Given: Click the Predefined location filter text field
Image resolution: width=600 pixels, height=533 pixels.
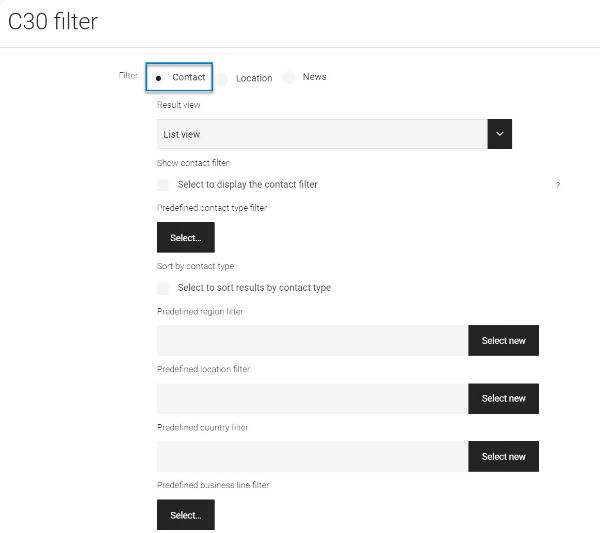Looking at the screenshot, I should pos(313,398).
